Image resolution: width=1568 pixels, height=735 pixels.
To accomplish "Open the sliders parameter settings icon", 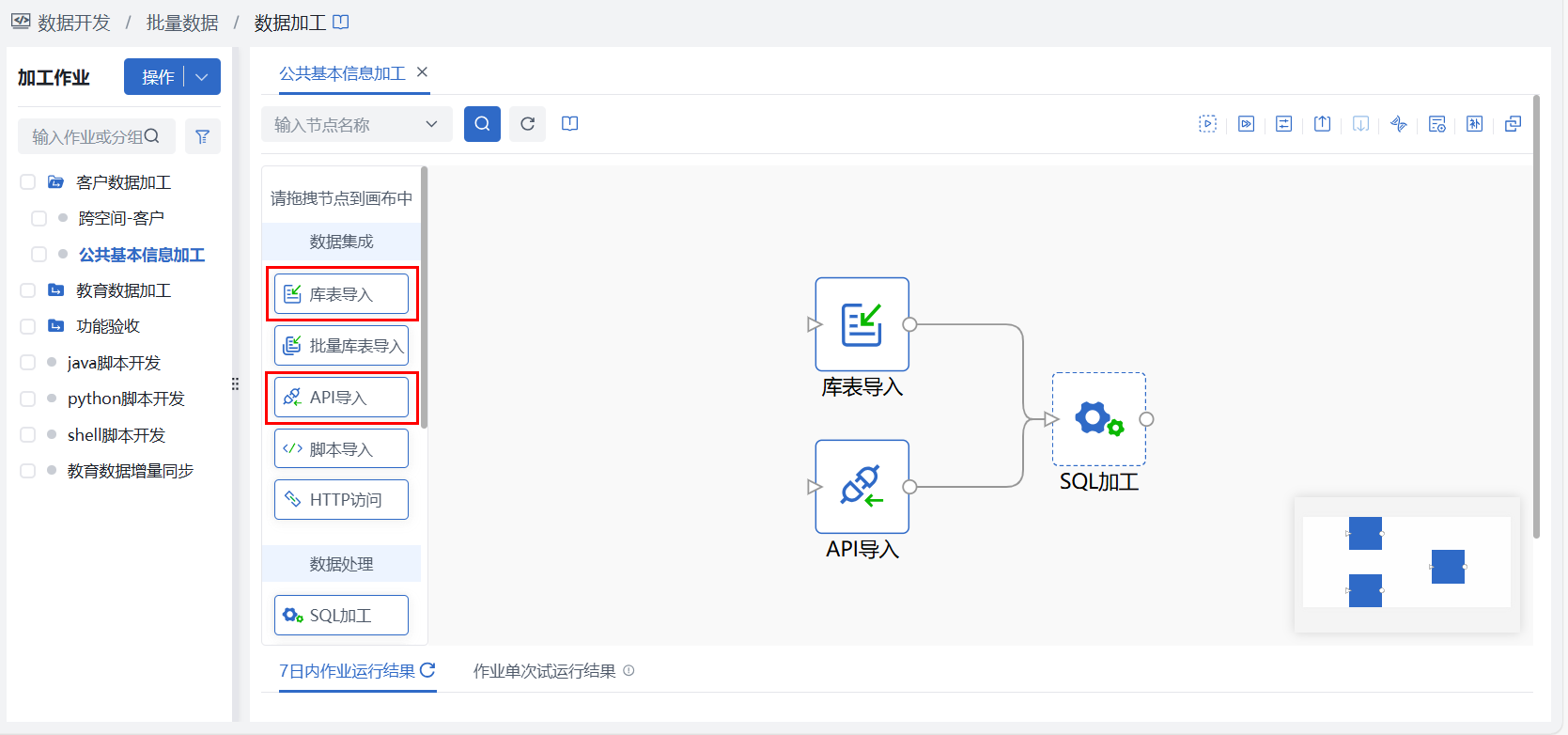I will [1283, 124].
